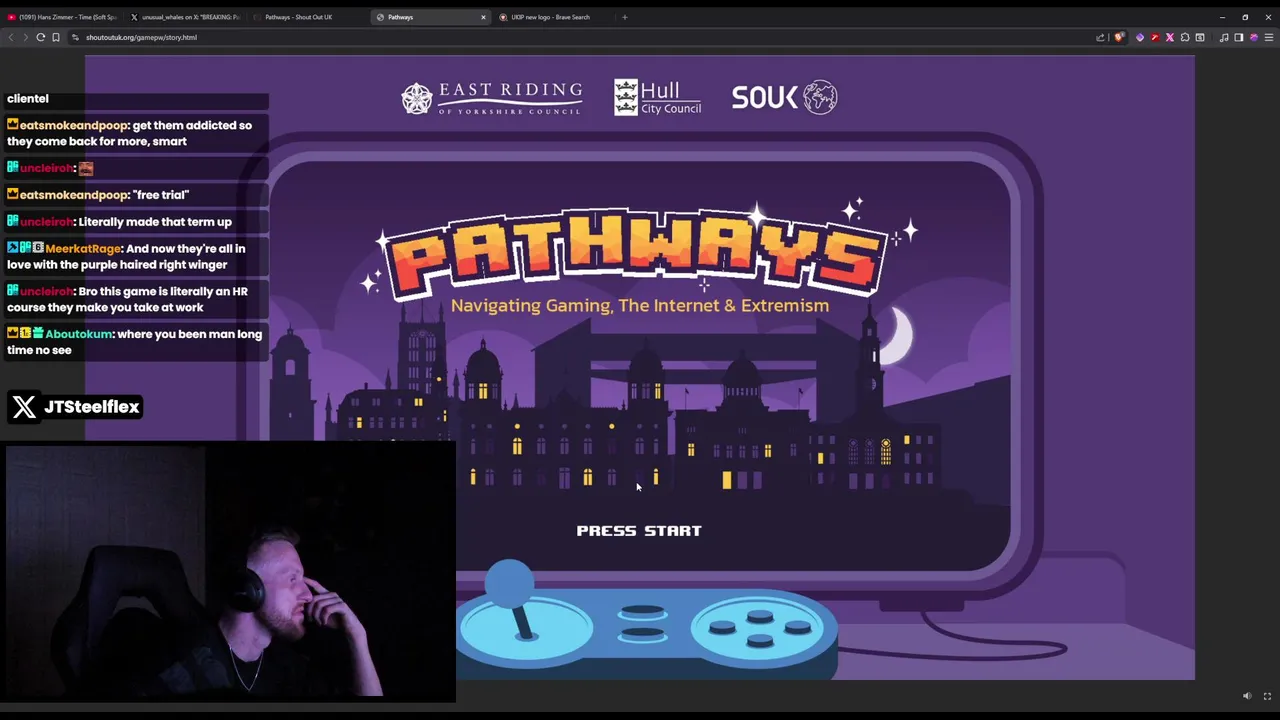Screen dimensions: 1280x720
Task: Reload the current page
Action: pyautogui.click(x=40, y=37)
